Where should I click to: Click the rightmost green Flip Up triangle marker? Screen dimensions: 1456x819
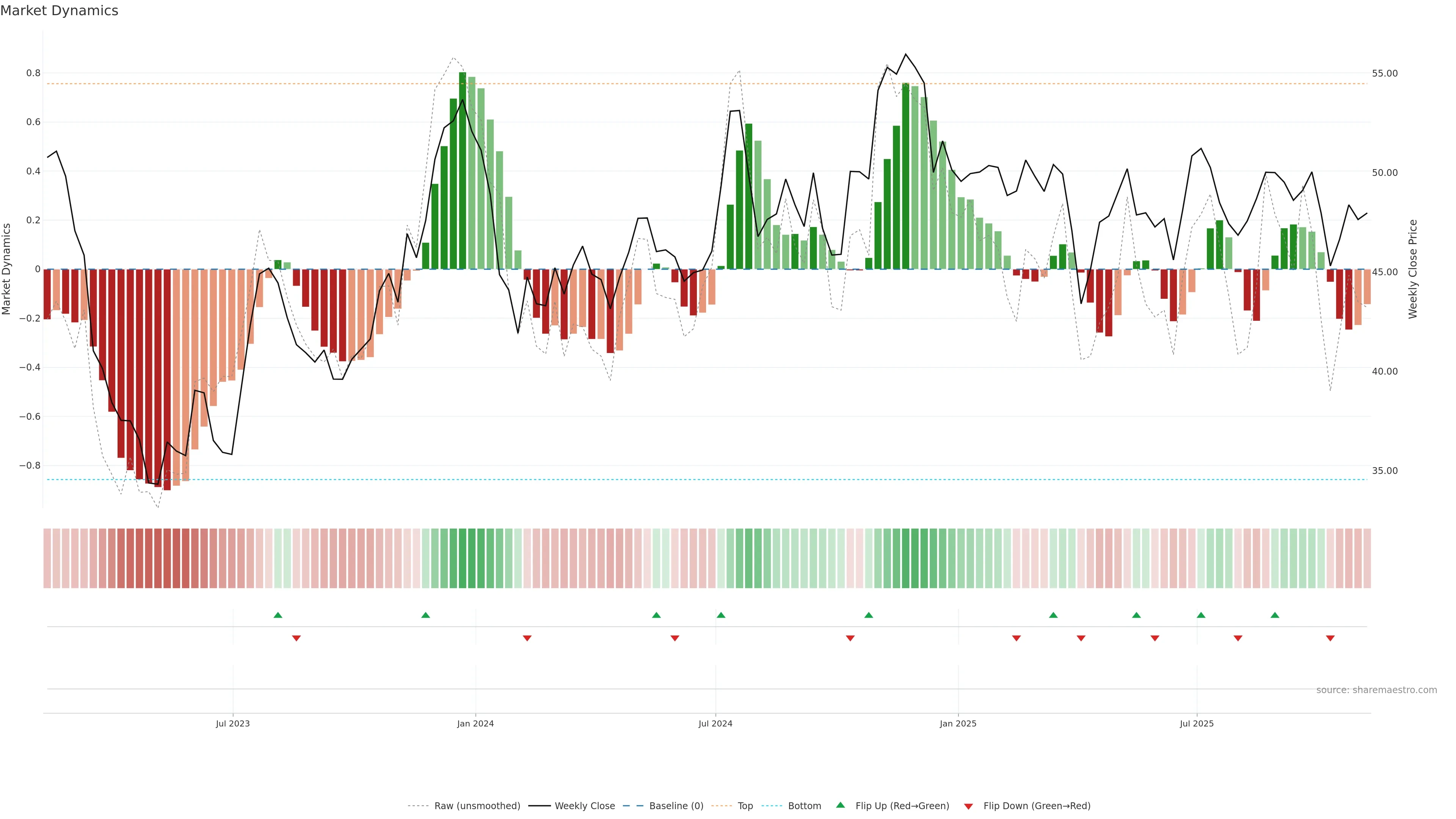coord(1274,615)
